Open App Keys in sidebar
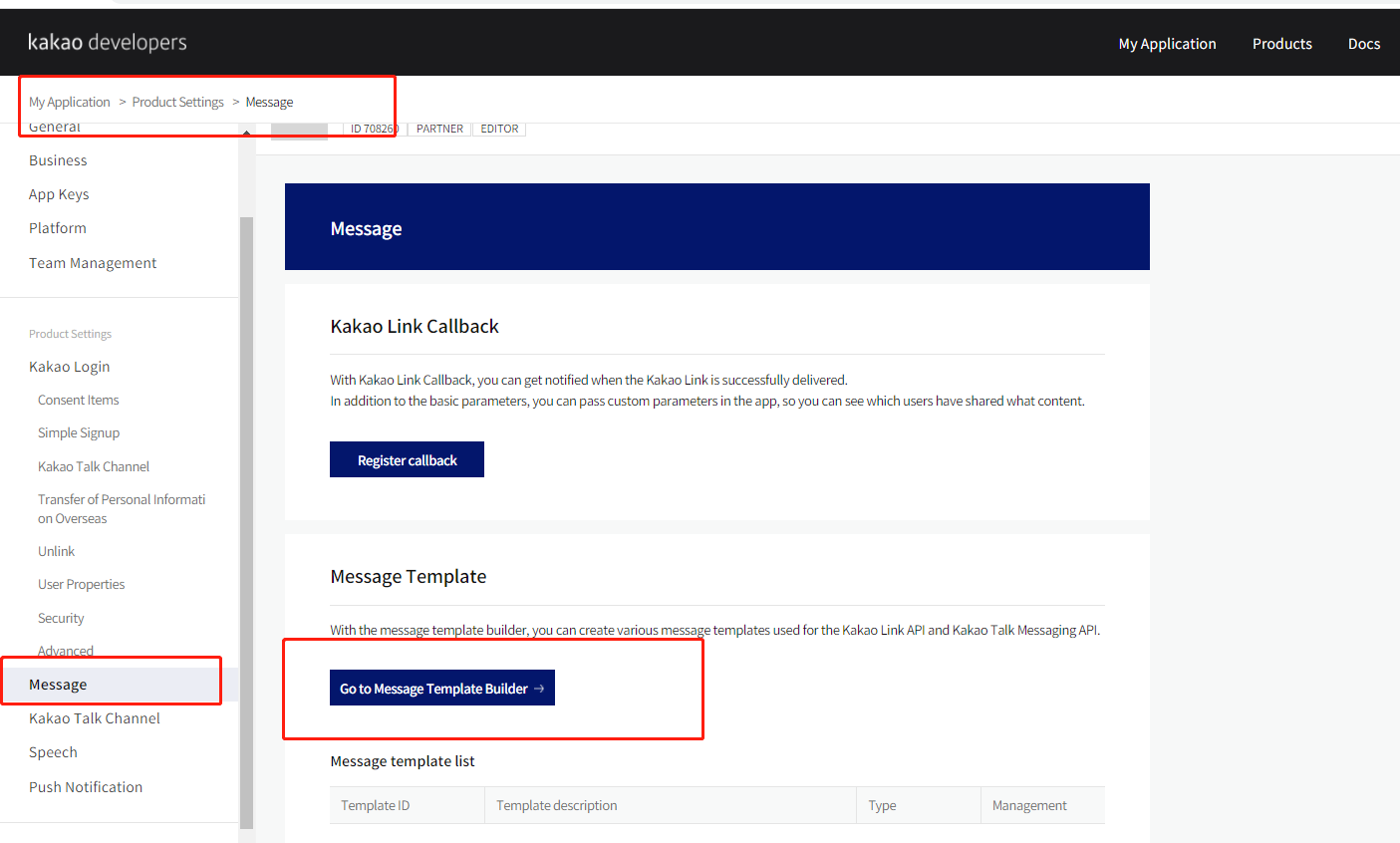This screenshot has width=1400, height=843. tap(59, 194)
